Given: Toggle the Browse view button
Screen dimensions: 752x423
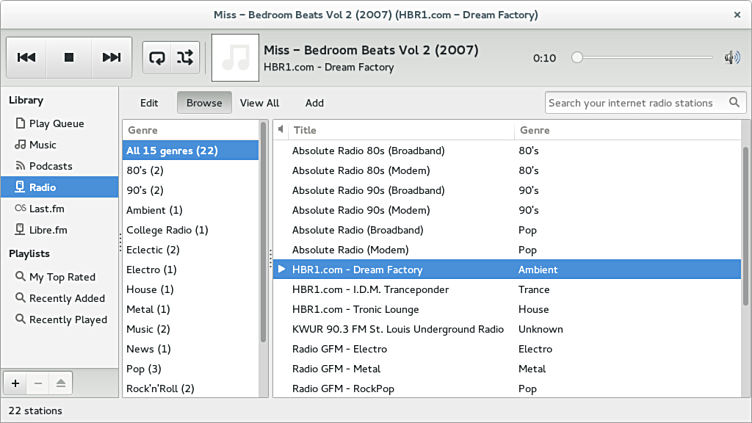Looking at the screenshot, I should 204,103.
